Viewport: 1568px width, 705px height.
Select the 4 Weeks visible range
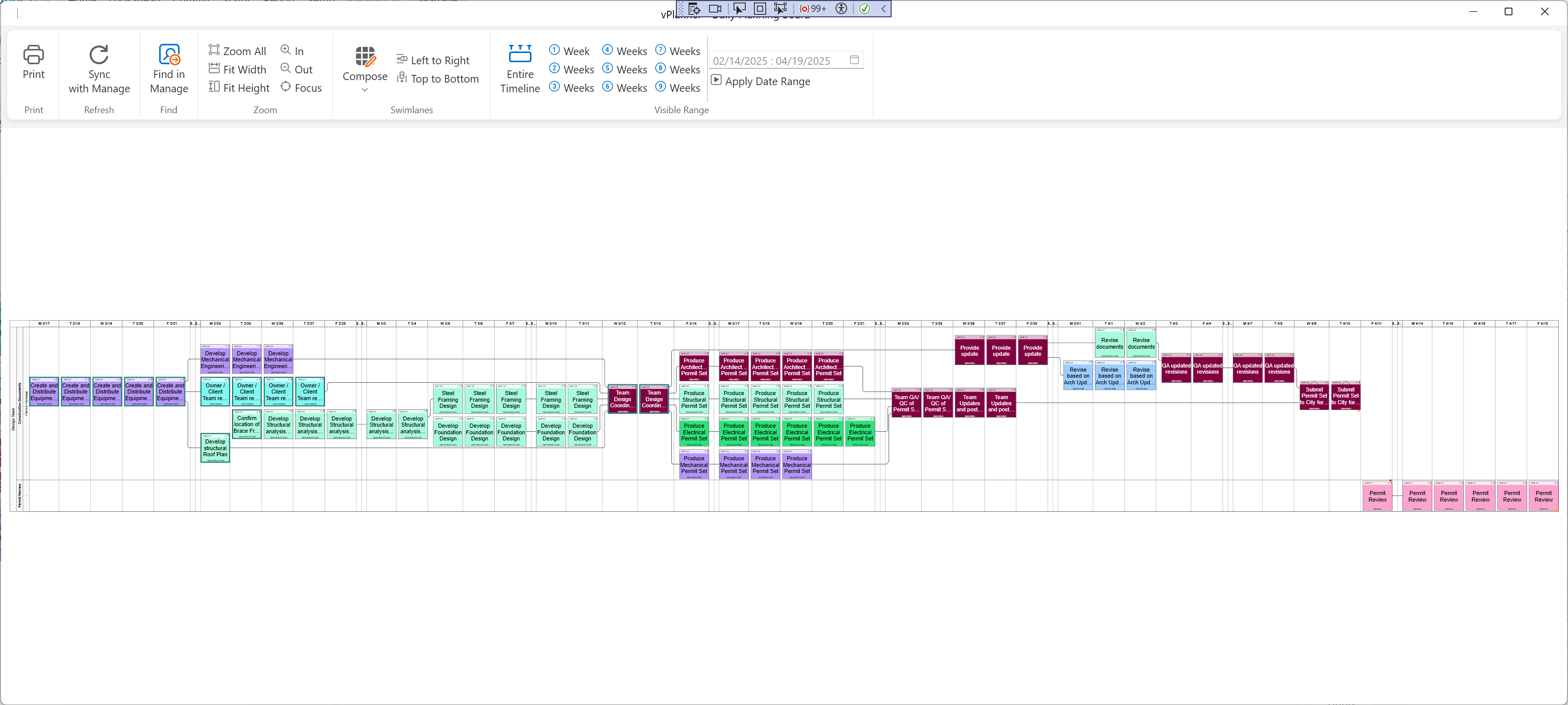624,51
